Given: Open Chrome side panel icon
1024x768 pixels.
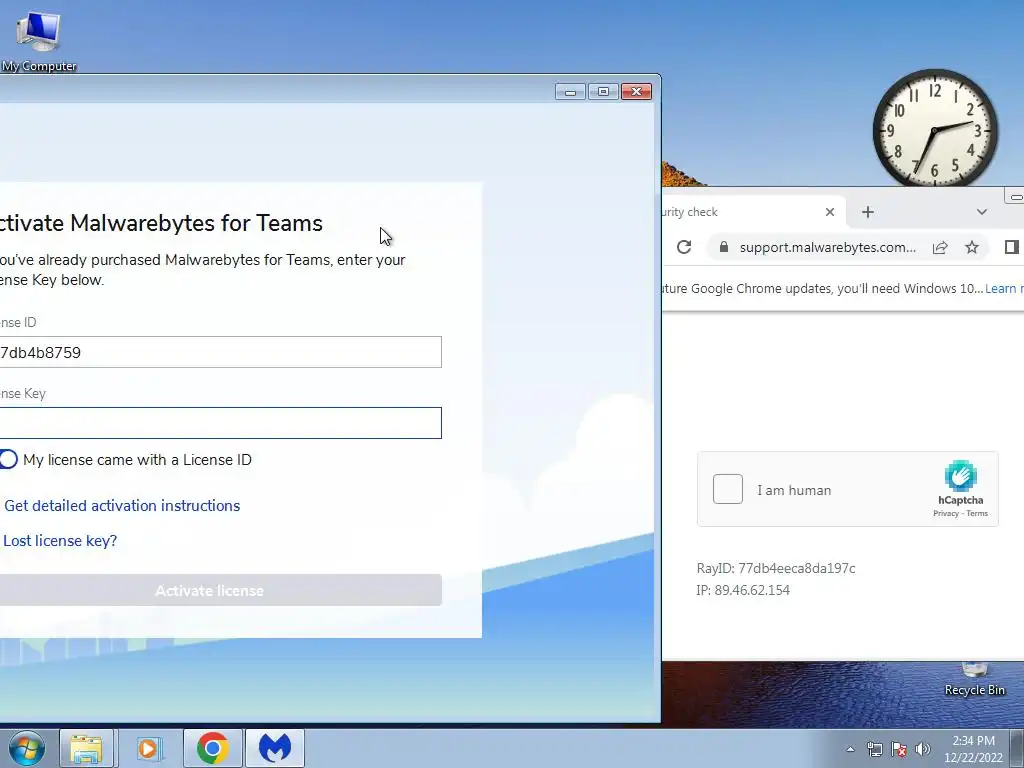Looking at the screenshot, I should [x=1012, y=247].
